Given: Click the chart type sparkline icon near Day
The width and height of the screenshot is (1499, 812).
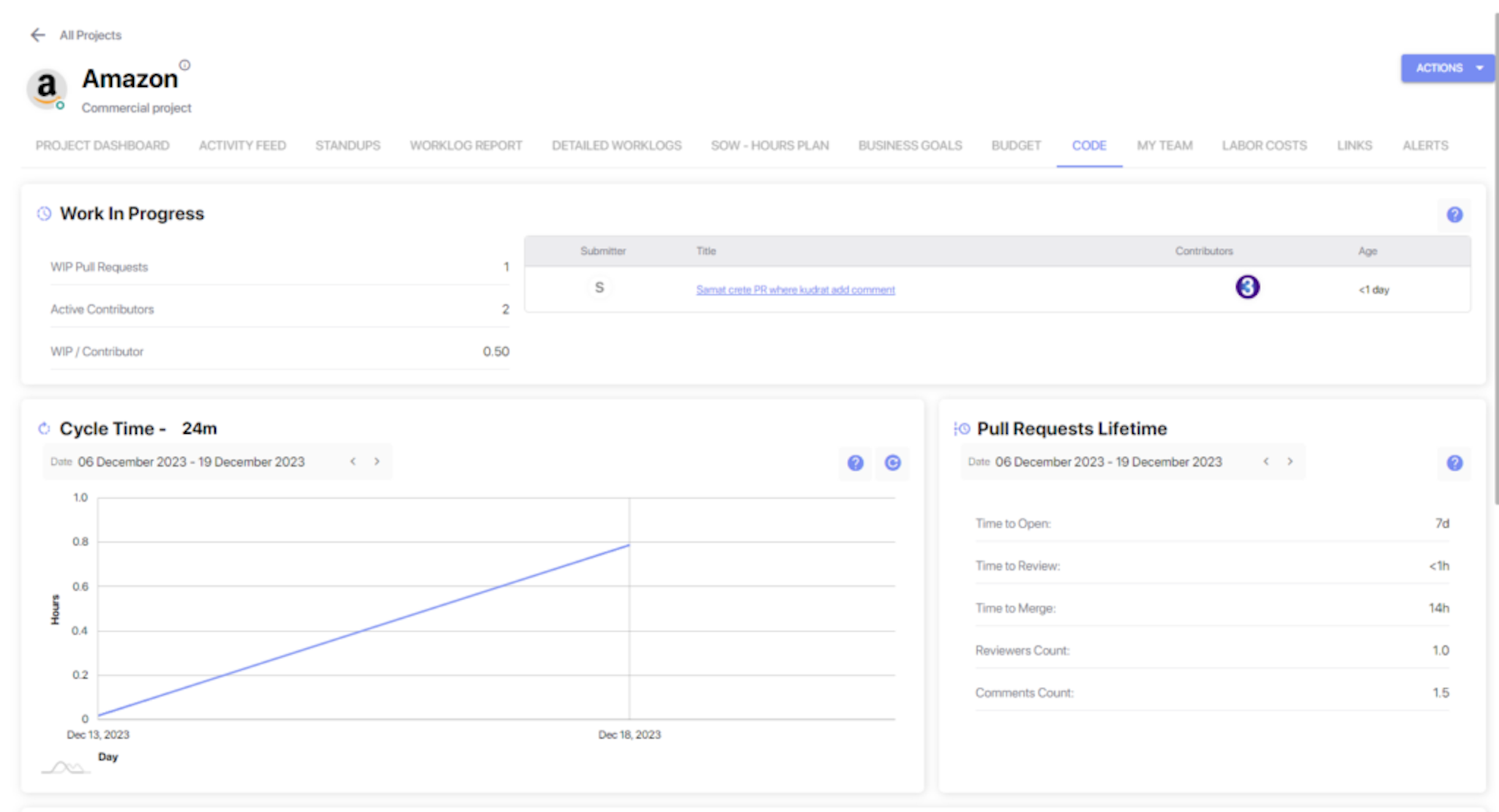Looking at the screenshot, I should click(x=66, y=767).
